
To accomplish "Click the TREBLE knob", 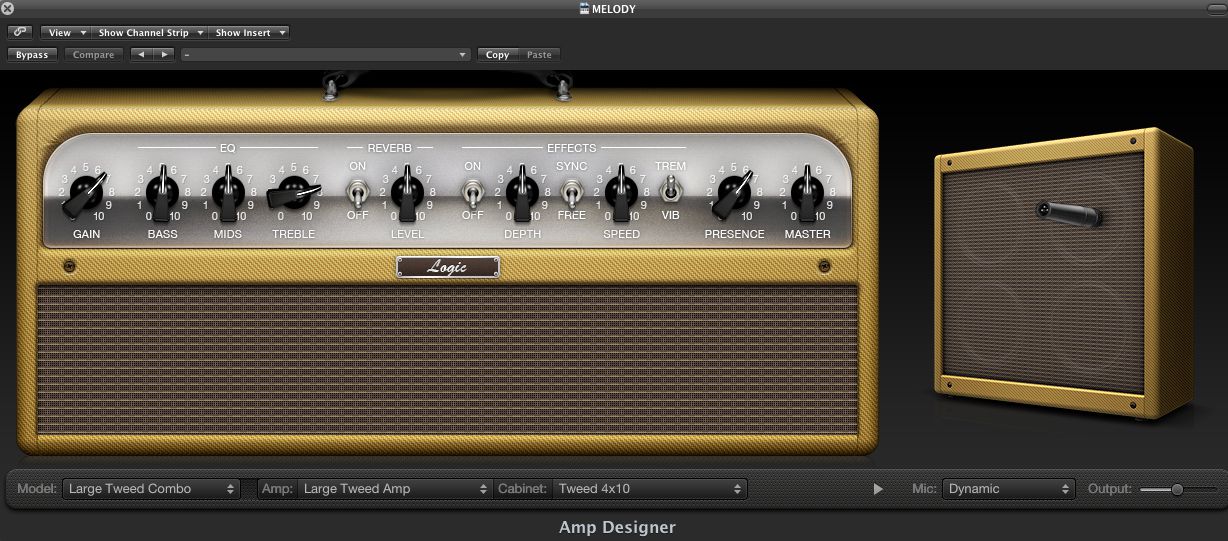I will click(x=293, y=191).
